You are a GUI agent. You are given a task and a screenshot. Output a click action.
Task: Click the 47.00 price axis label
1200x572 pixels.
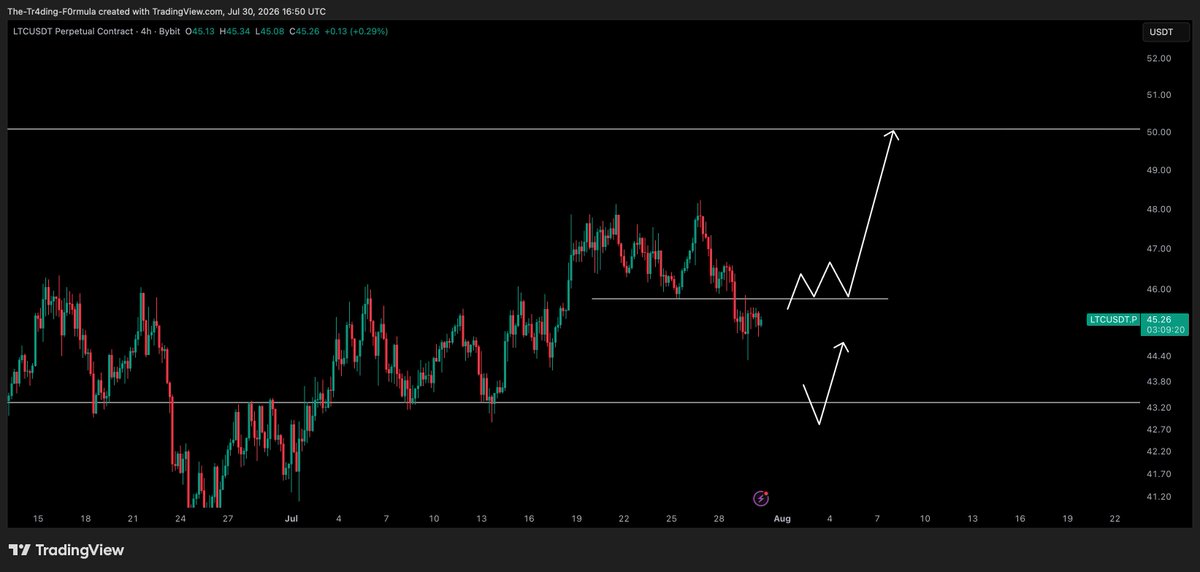pos(1159,248)
